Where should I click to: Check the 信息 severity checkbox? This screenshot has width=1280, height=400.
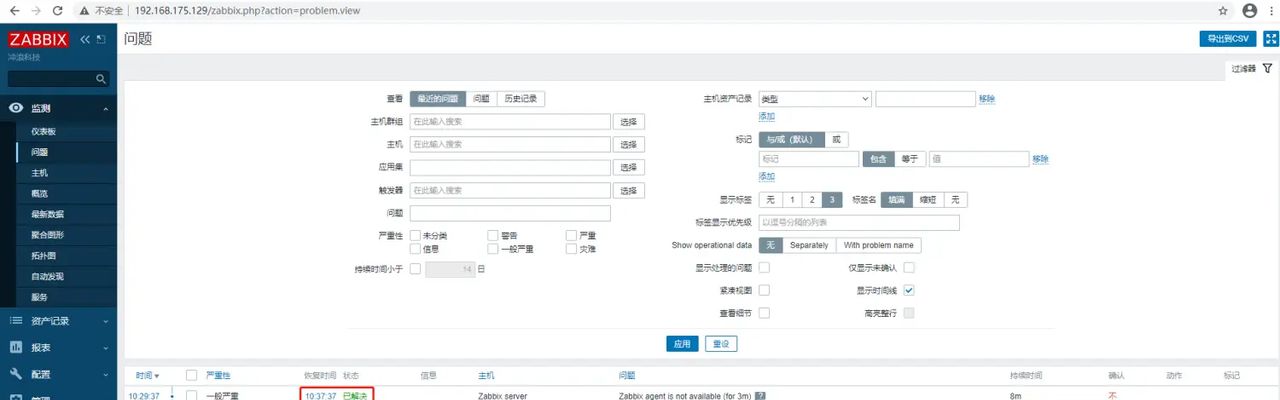coord(415,248)
